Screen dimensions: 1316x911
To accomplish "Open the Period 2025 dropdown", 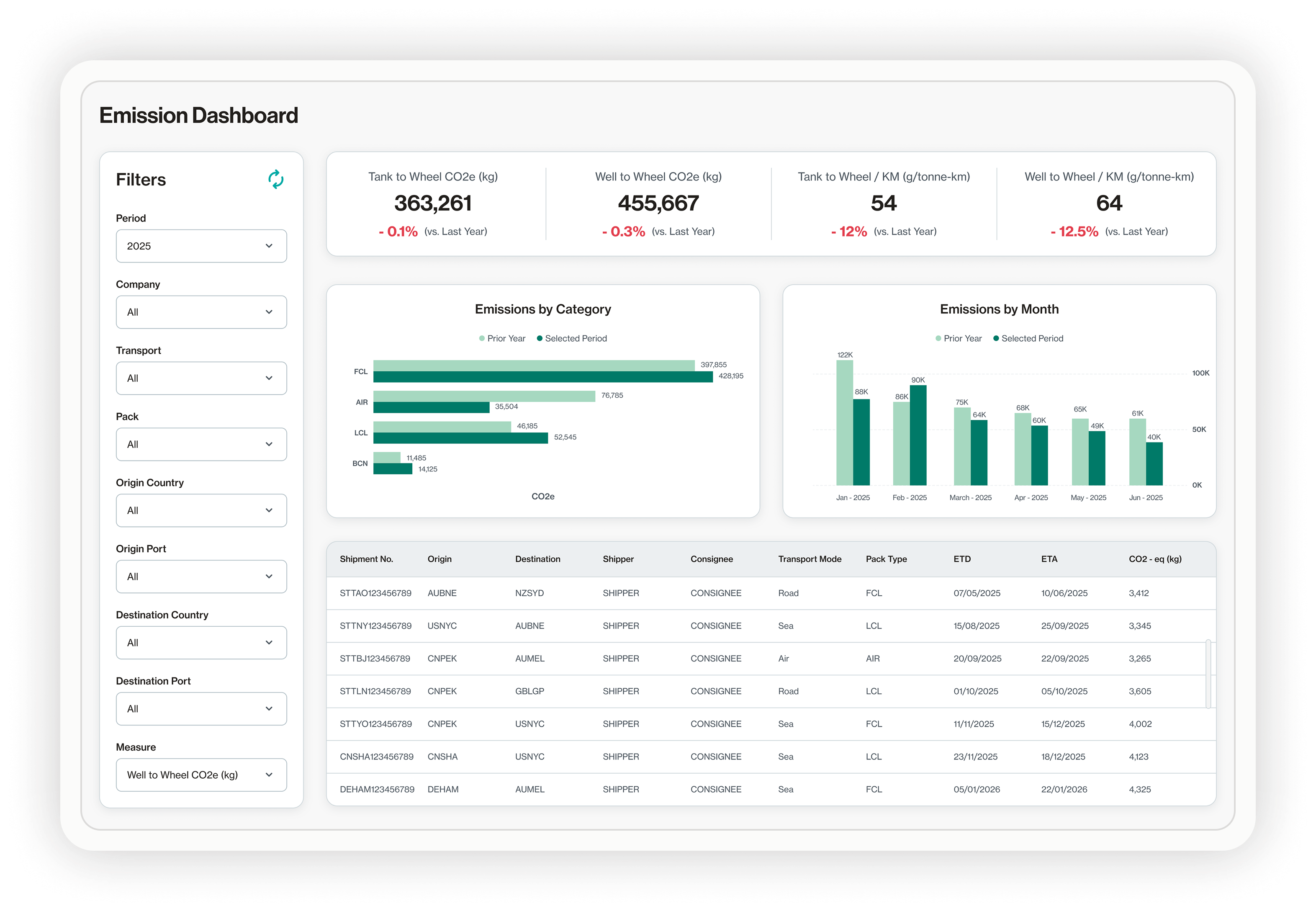I will (201, 246).
